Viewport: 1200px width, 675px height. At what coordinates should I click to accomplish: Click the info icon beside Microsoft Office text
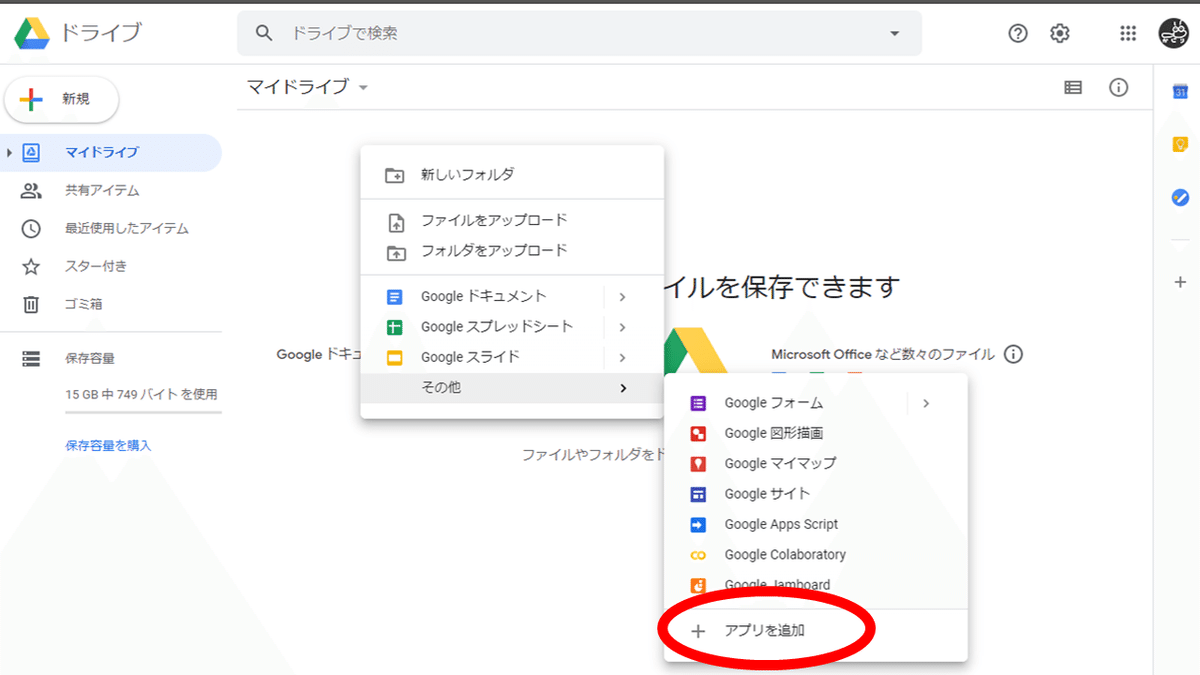point(1013,354)
